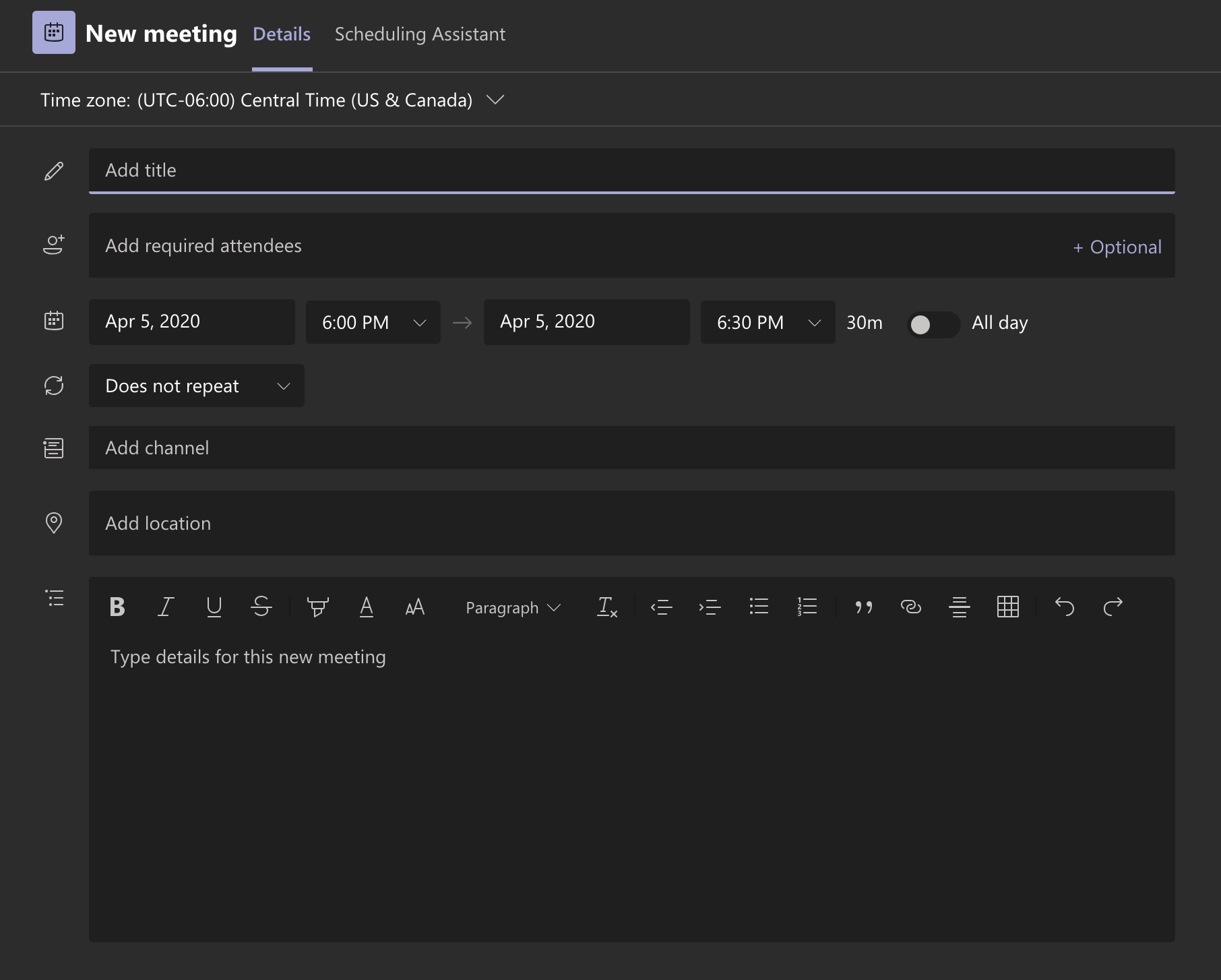The width and height of the screenshot is (1221, 980).
Task: Click the channel icon
Action: (54, 448)
